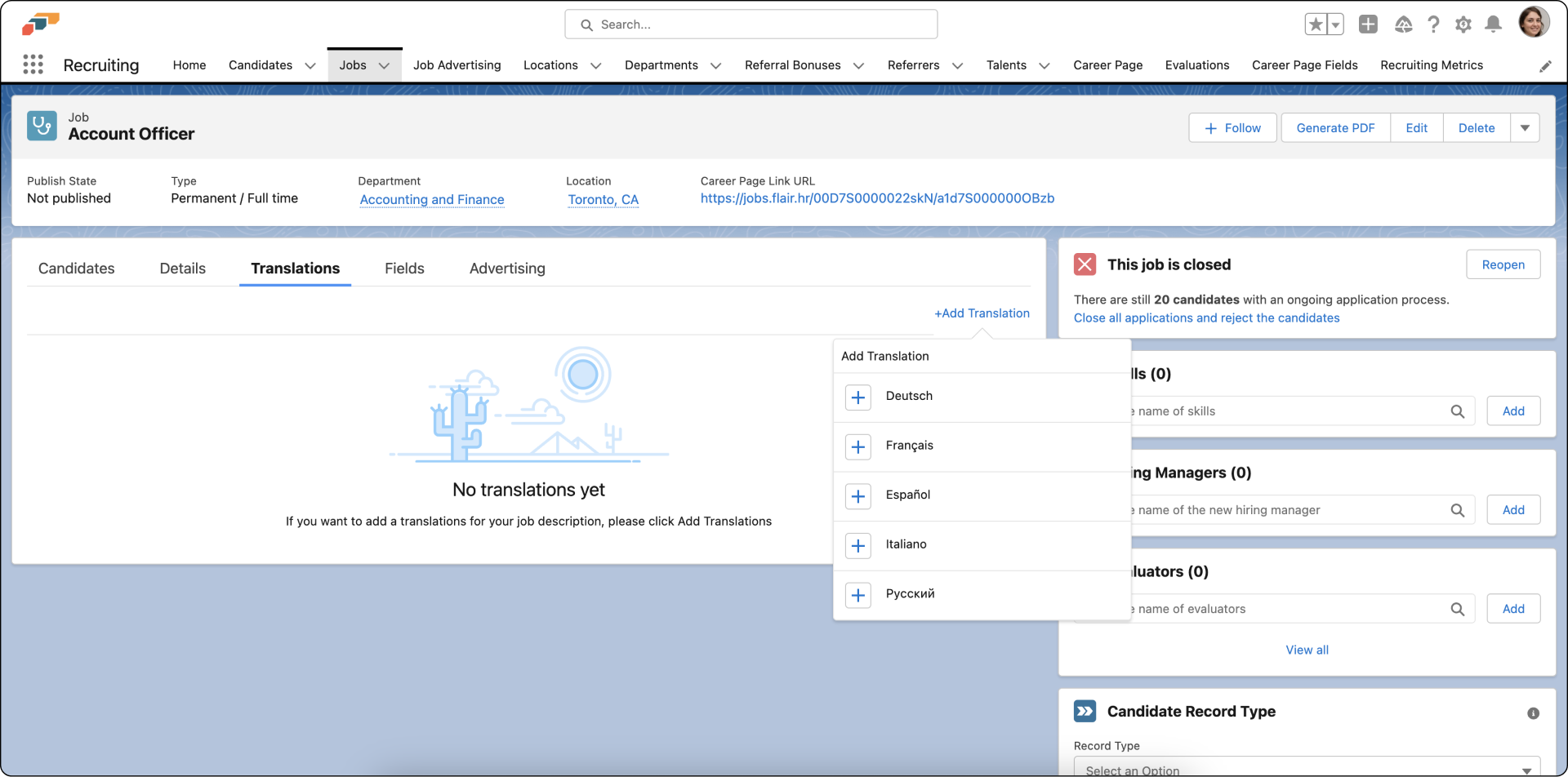This screenshot has height=777, width=1568.
Task: Click the global actions plus icon
Action: coord(1368,24)
